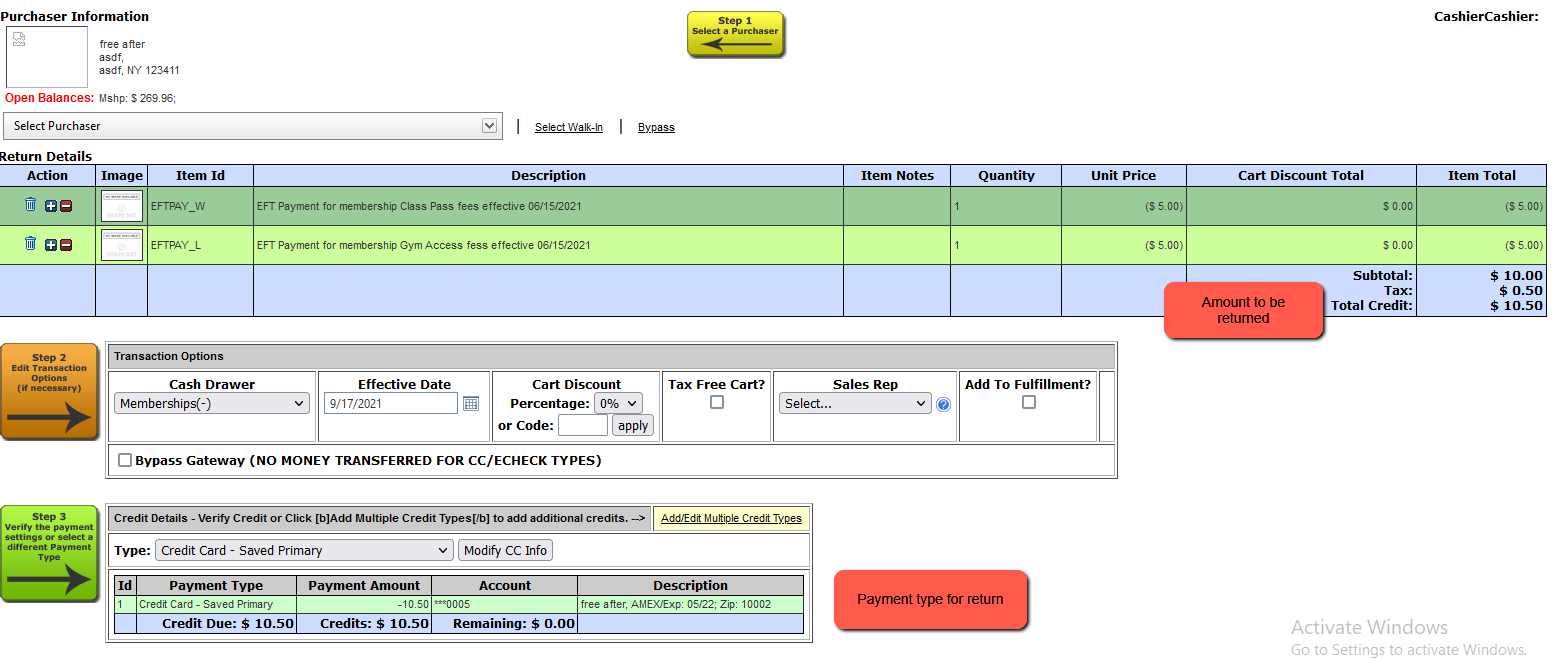This screenshot has height=659, width=1558.
Task: Increase quantity of EFTPAY_W item with plus icon
Action: pos(51,206)
